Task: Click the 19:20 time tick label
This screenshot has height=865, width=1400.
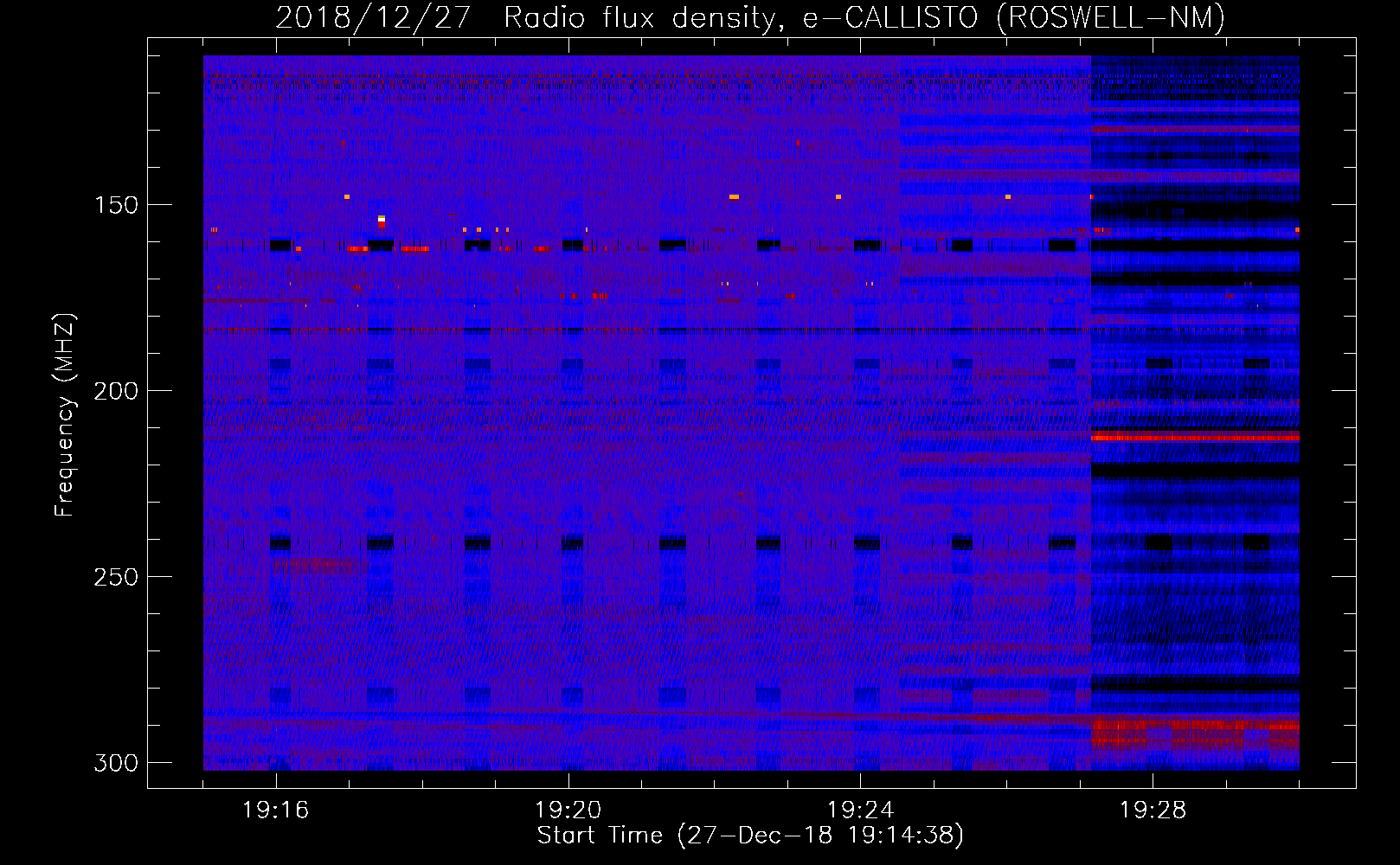Action: 568,810
